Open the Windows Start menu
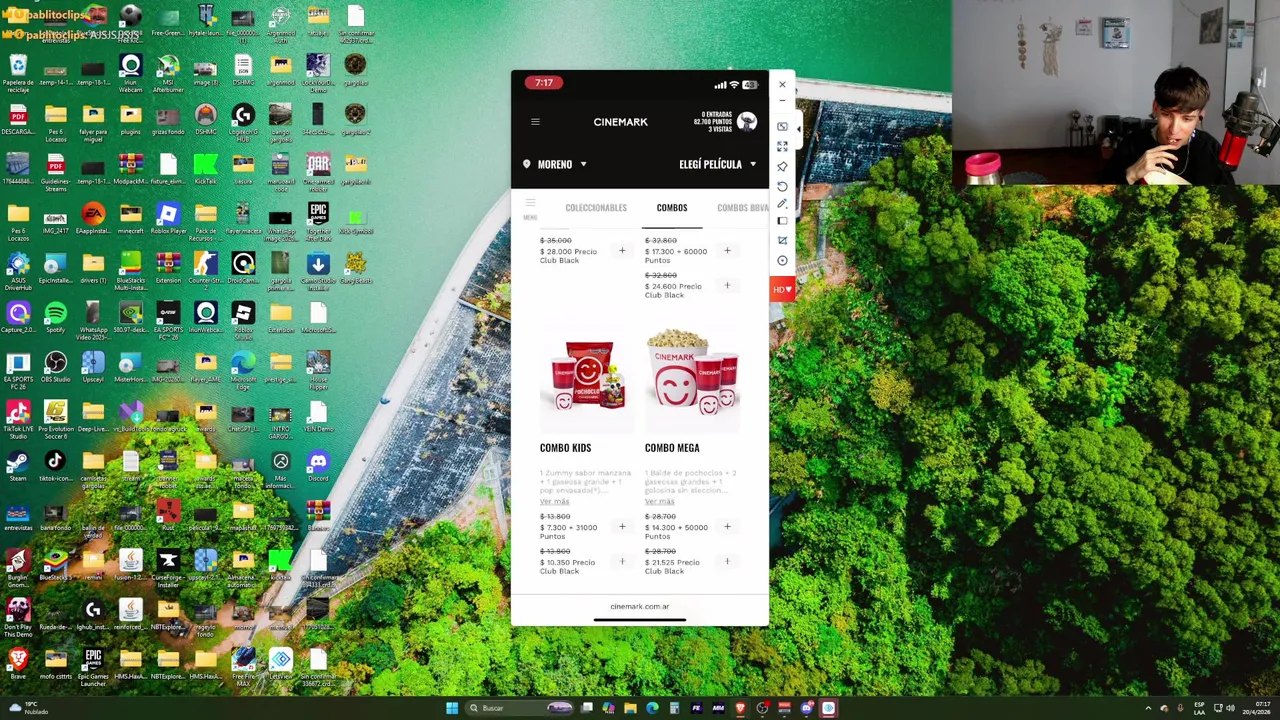This screenshot has height=720, width=1280. [452, 708]
